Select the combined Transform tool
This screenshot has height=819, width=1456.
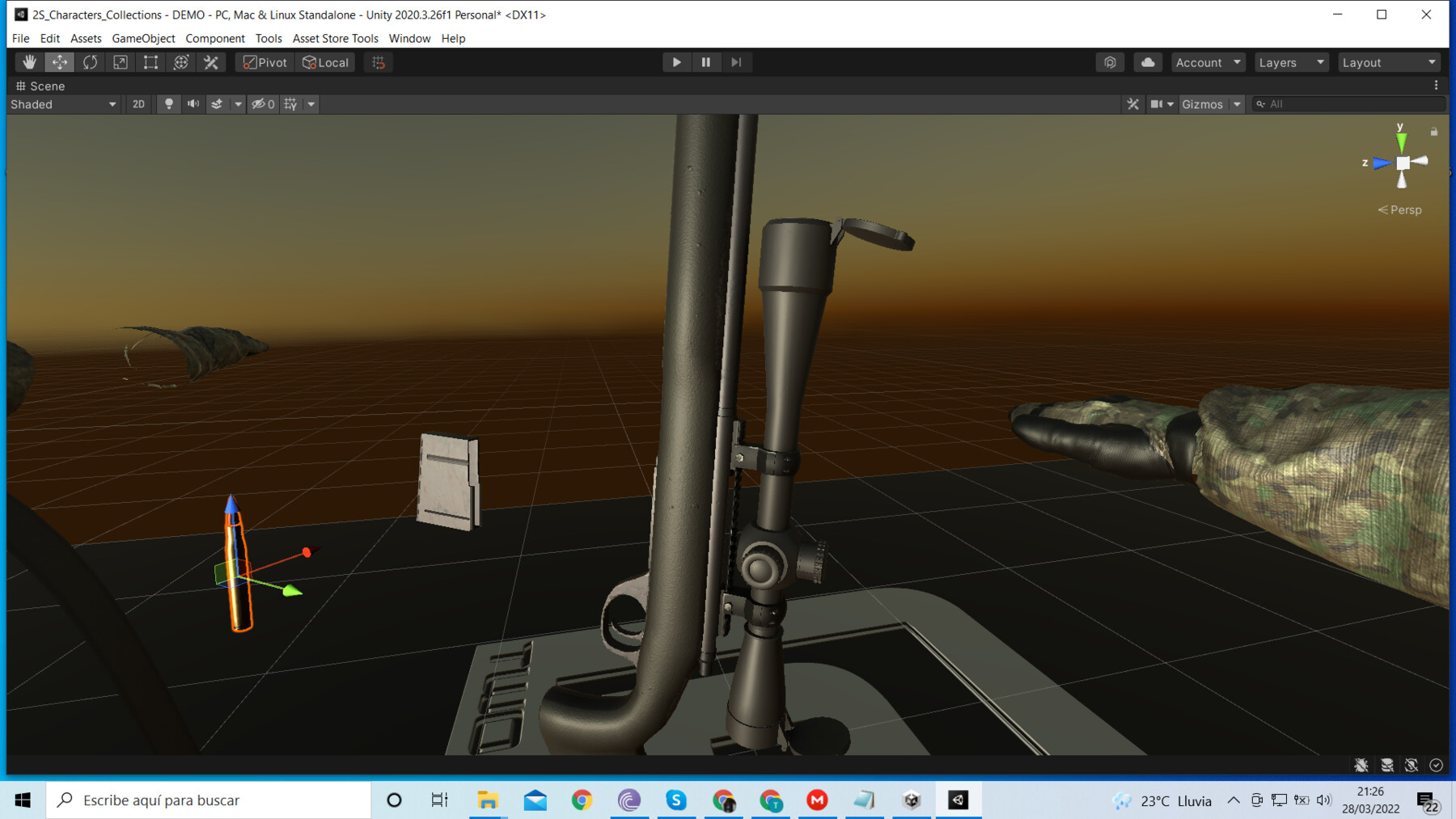point(181,62)
